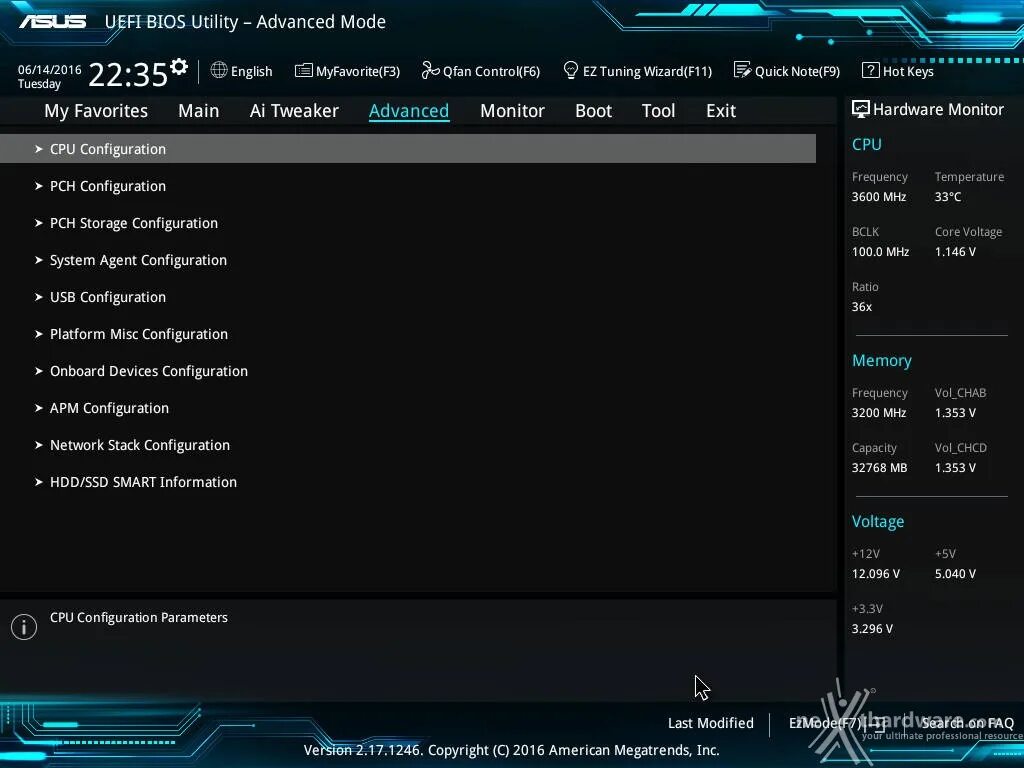The image size is (1024, 768).
Task: Switch to the Main tab
Action: click(199, 111)
